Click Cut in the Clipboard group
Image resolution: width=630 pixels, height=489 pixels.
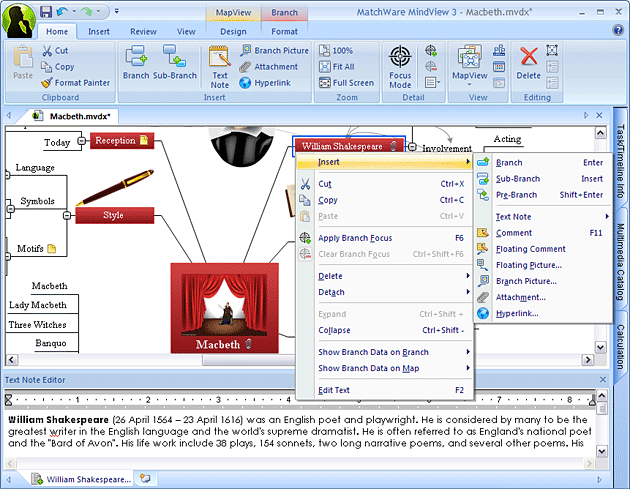tap(55, 51)
